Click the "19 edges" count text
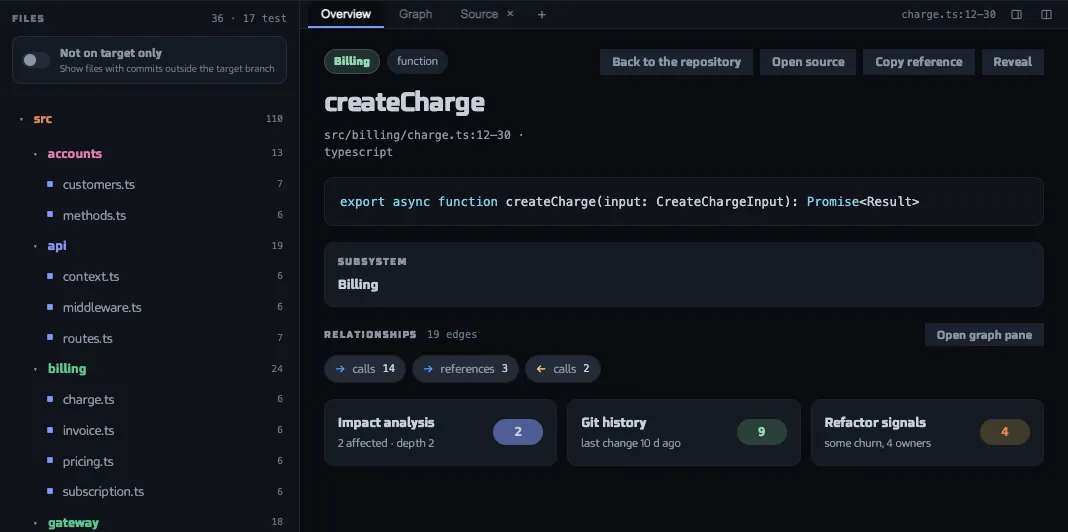The width and height of the screenshot is (1068, 532). (452, 334)
